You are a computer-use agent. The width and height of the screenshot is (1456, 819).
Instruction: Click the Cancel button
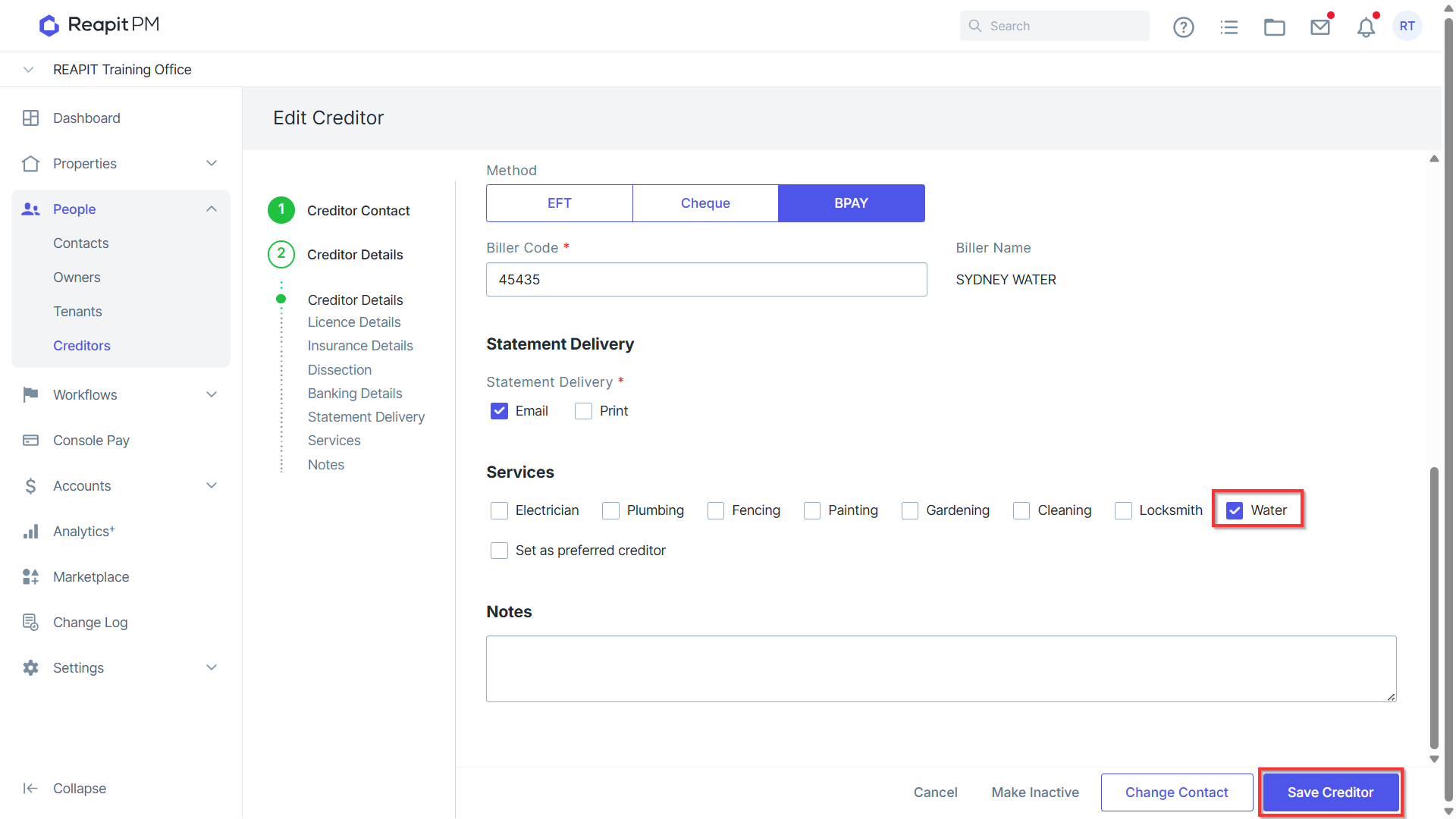(936, 792)
